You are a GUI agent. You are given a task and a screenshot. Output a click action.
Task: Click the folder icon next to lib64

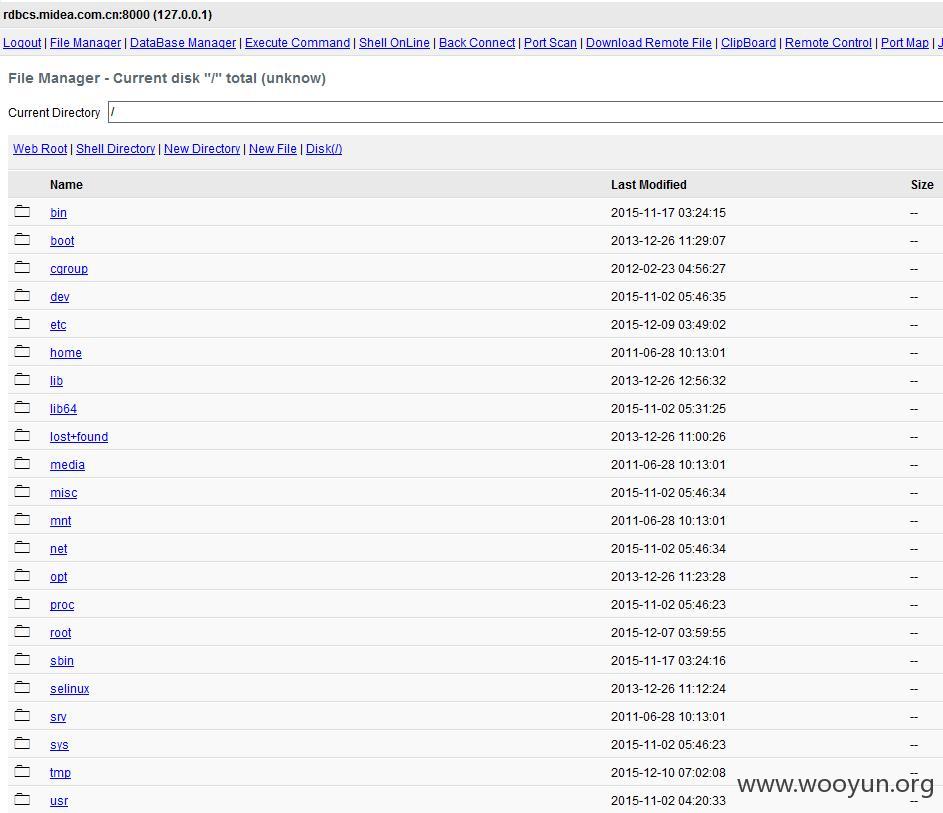point(22,407)
